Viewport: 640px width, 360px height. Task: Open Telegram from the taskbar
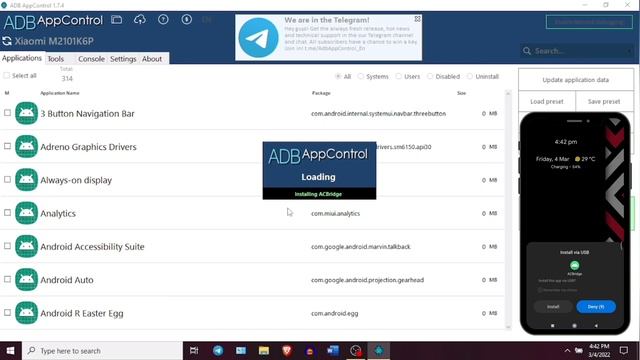[218, 351]
